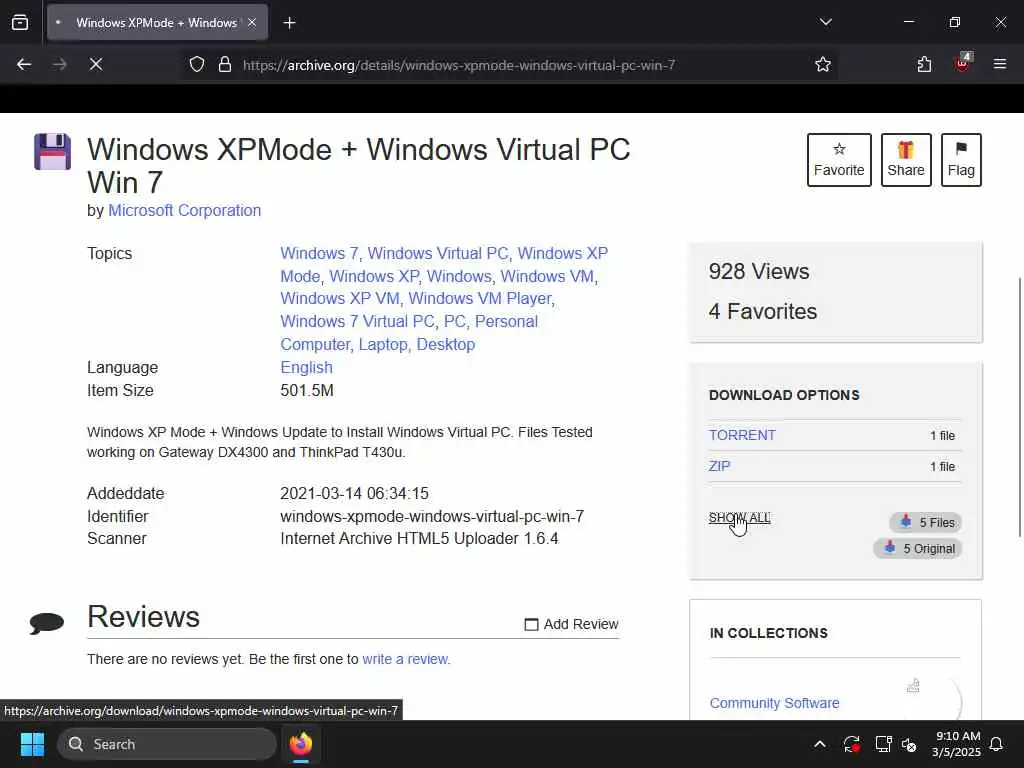The image size is (1024, 768).
Task: Open the Desktop topic link
Action: coord(445,344)
